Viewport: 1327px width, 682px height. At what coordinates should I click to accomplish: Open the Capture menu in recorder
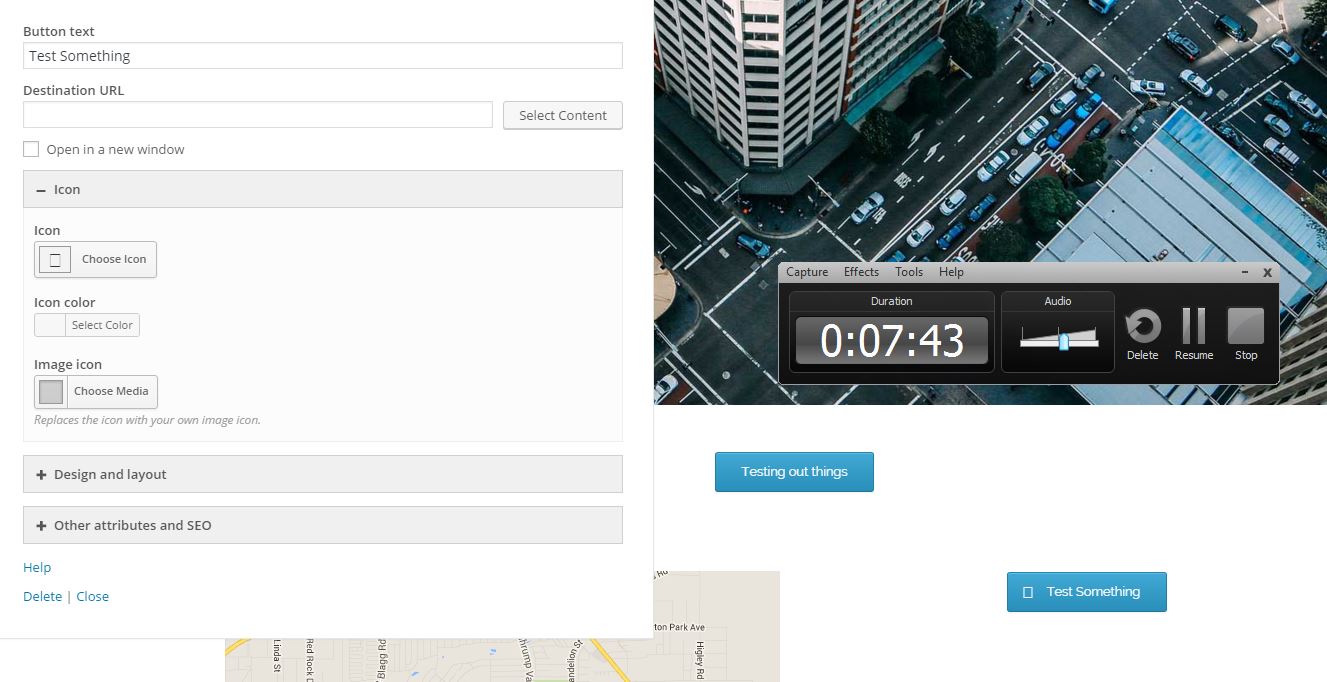click(x=807, y=272)
